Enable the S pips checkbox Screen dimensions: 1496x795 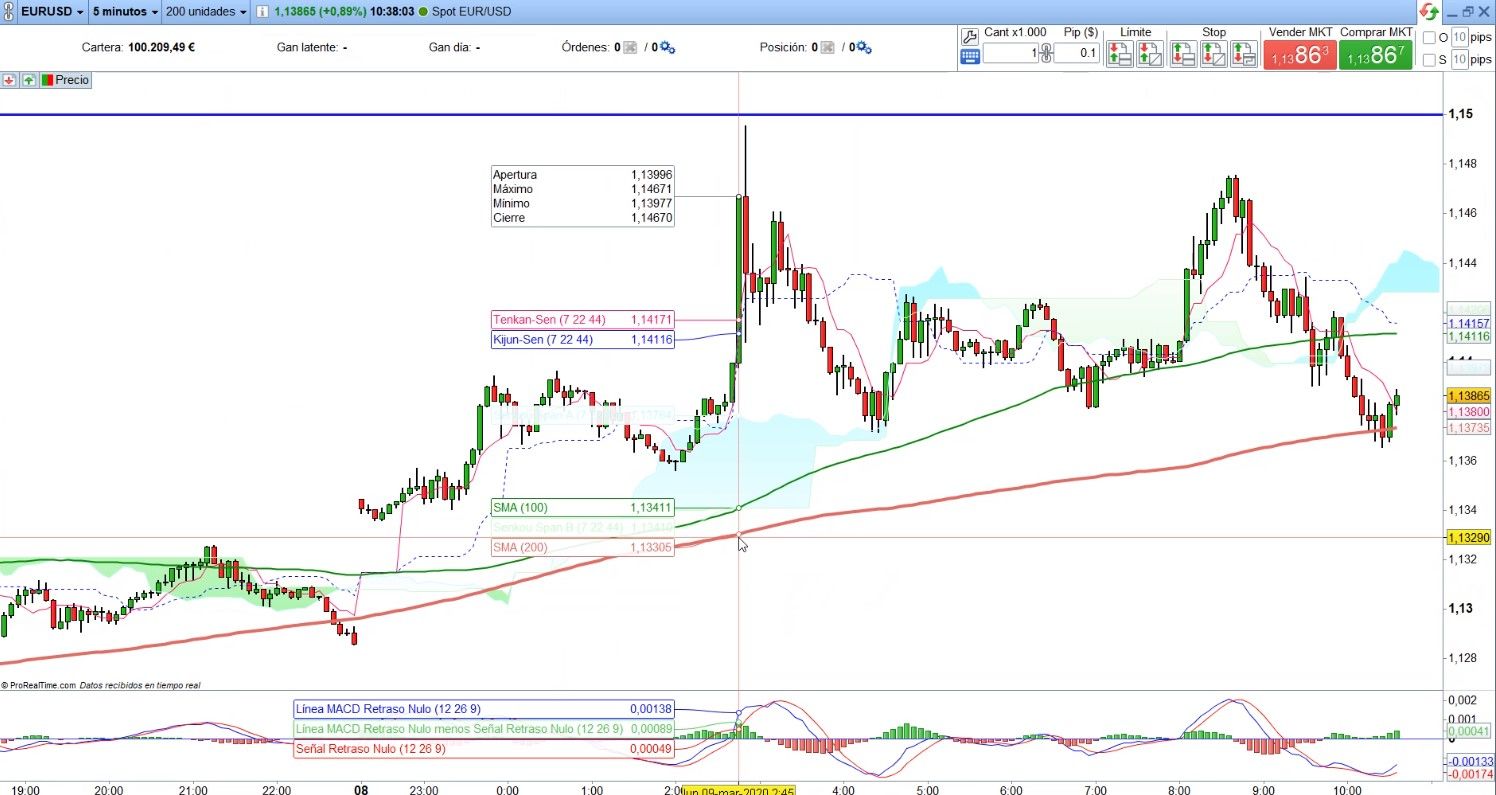click(x=1428, y=60)
